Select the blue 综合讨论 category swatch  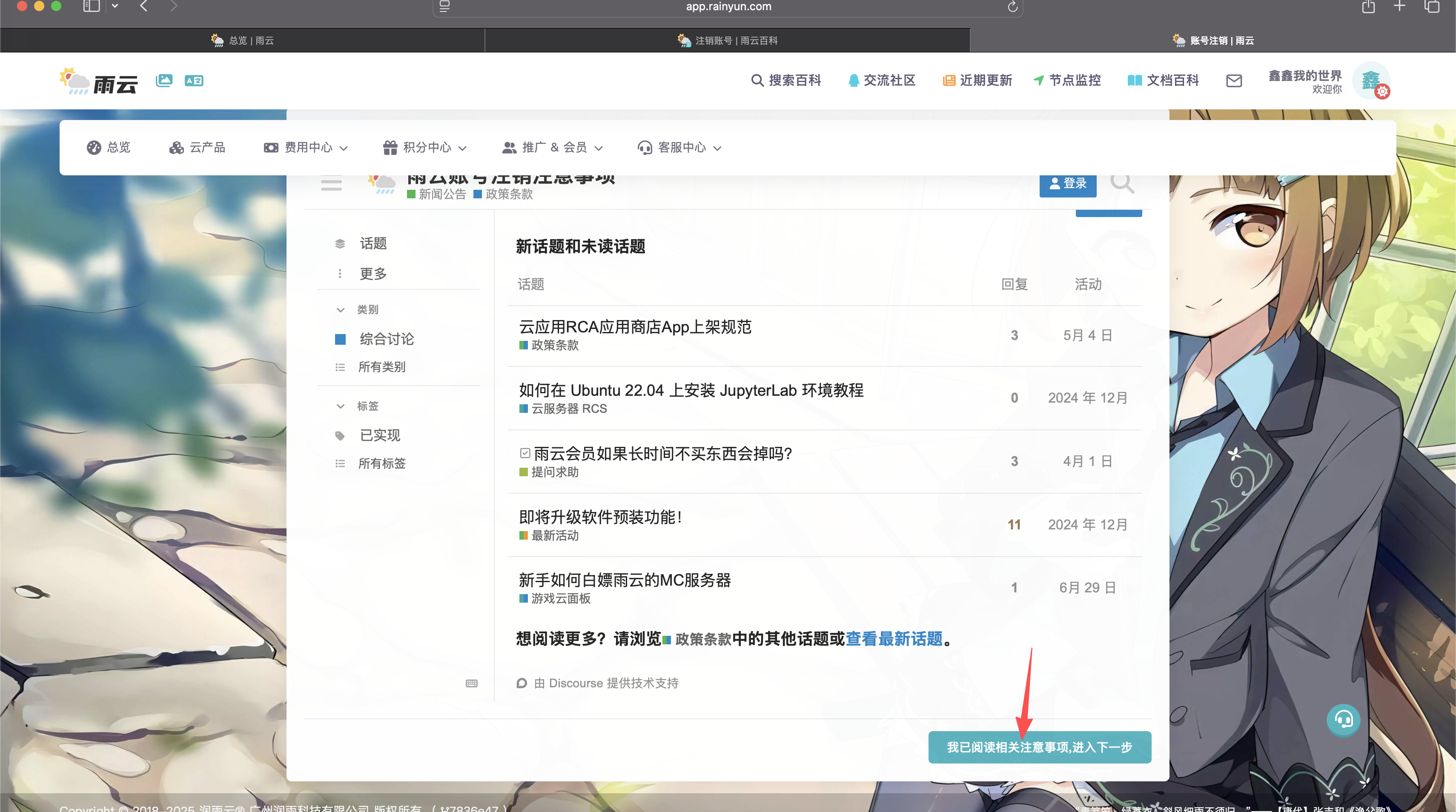(x=340, y=339)
